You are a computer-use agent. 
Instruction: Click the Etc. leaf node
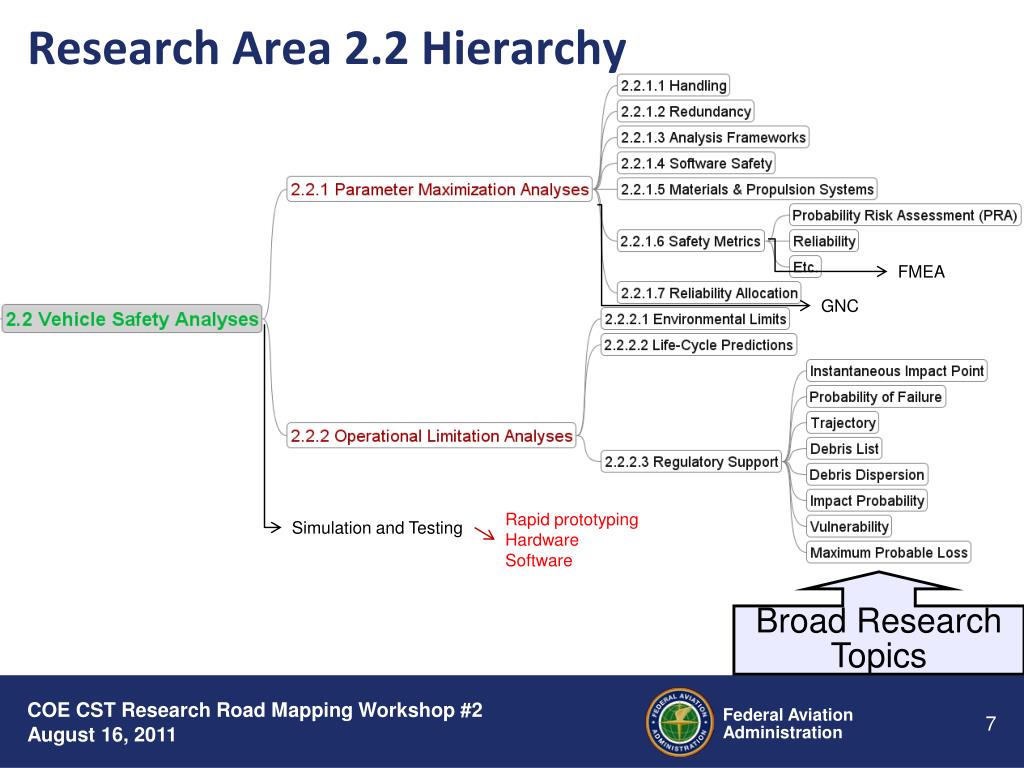tap(805, 266)
